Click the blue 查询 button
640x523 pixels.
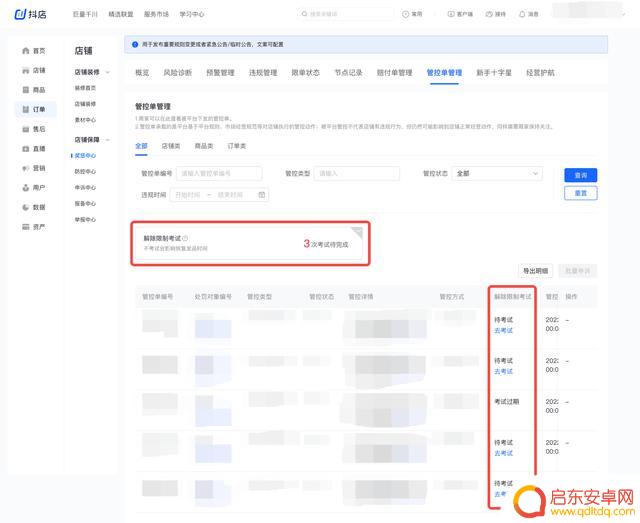coord(580,175)
